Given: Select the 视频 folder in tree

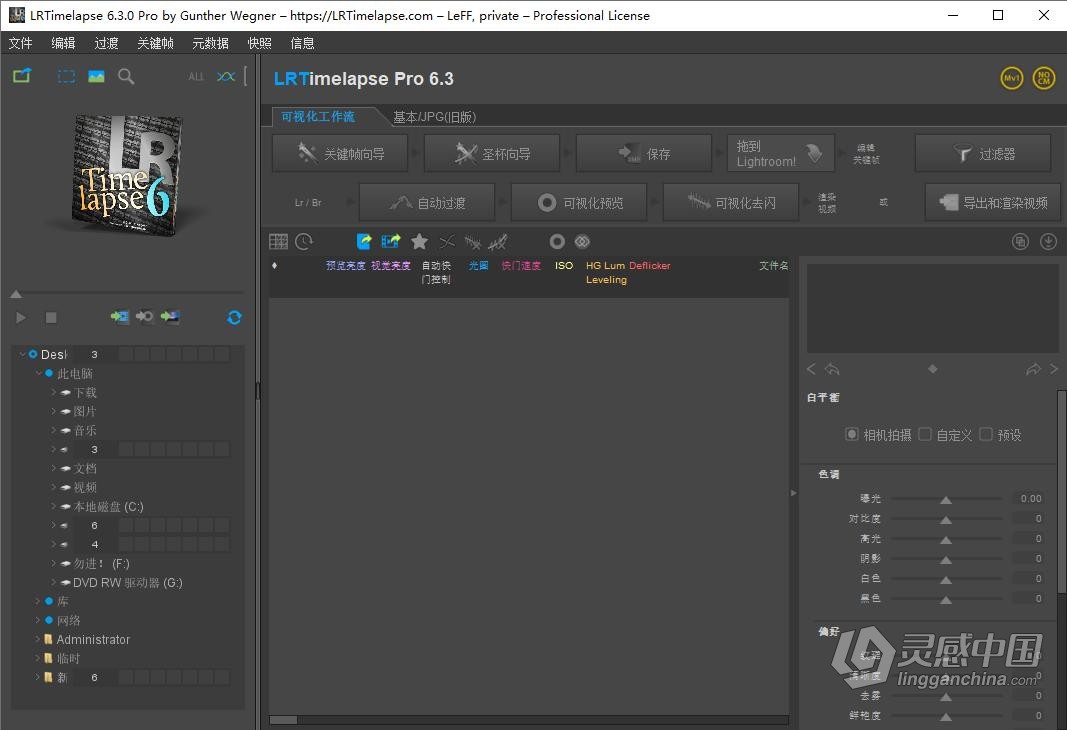Looking at the screenshot, I should tap(85, 487).
